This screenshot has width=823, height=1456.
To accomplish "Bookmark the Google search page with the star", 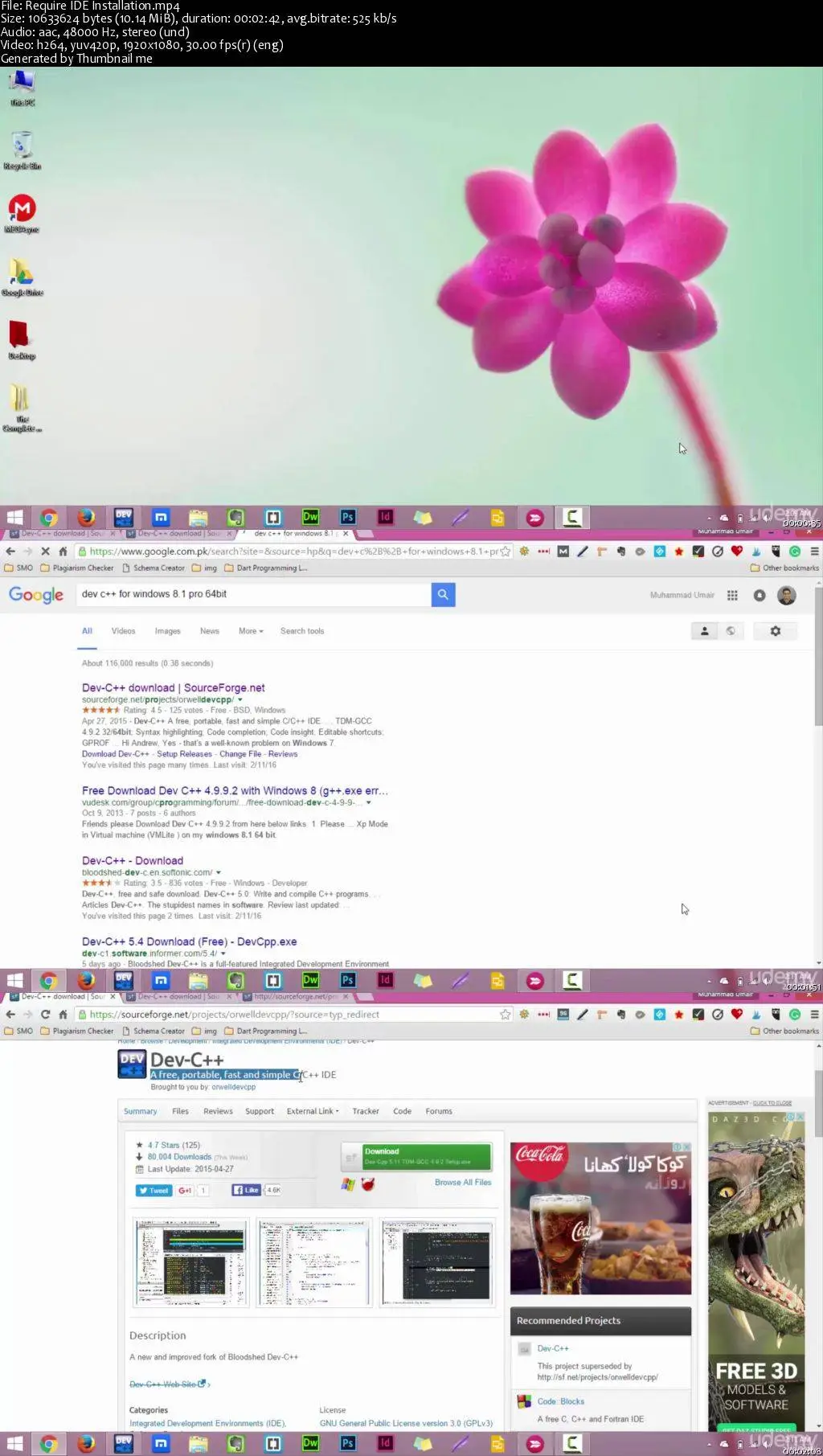I will (x=506, y=552).
